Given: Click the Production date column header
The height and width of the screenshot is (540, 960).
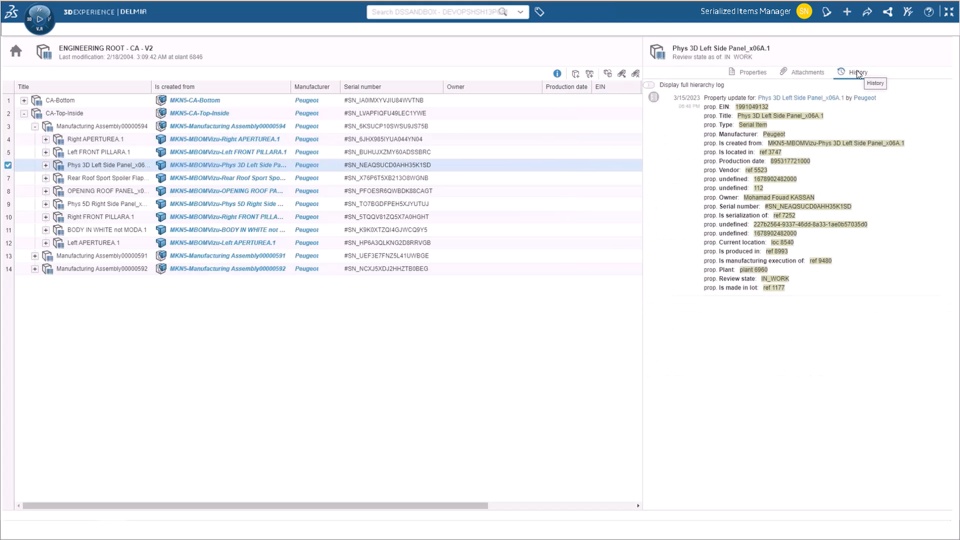Looking at the screenshot, I should tap(568, 87).
